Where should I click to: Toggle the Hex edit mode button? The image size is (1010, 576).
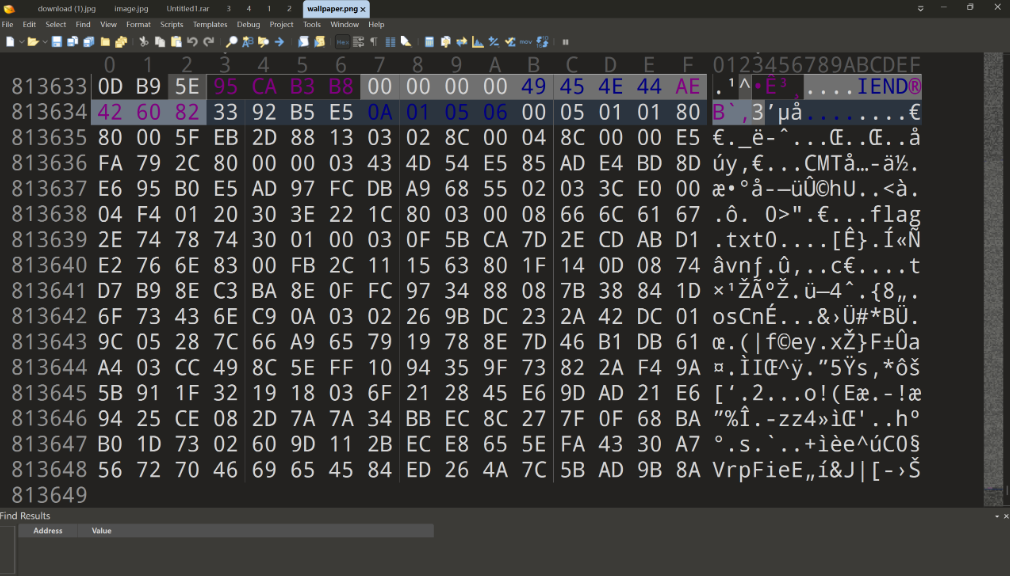(x=342, y=42)
